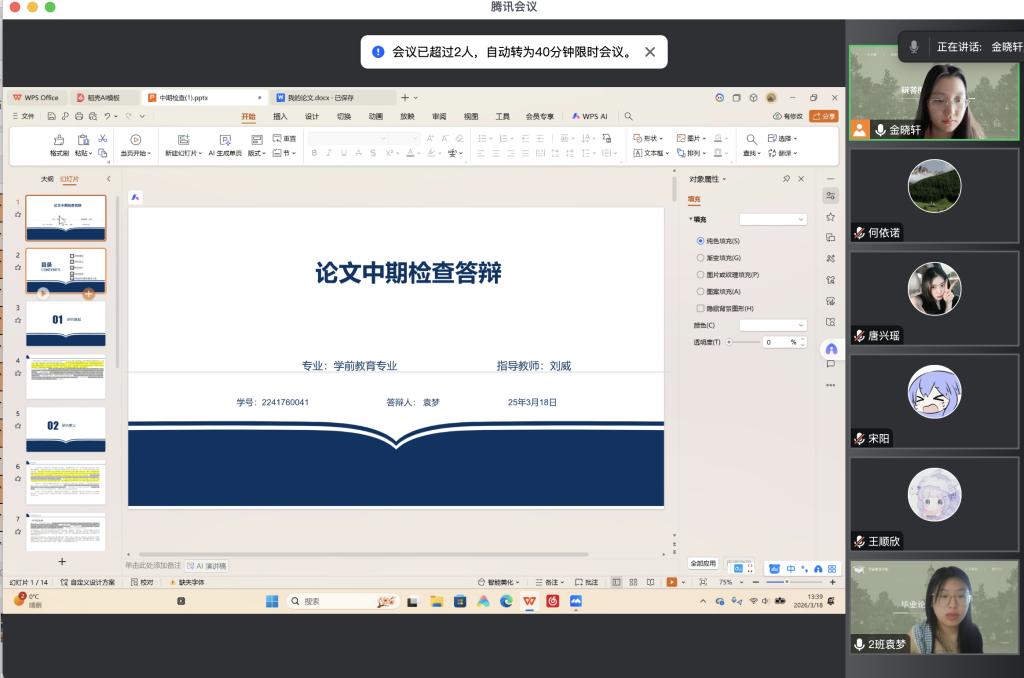Select slide 3 thumbnail in panel

click(x=65, y=321)
